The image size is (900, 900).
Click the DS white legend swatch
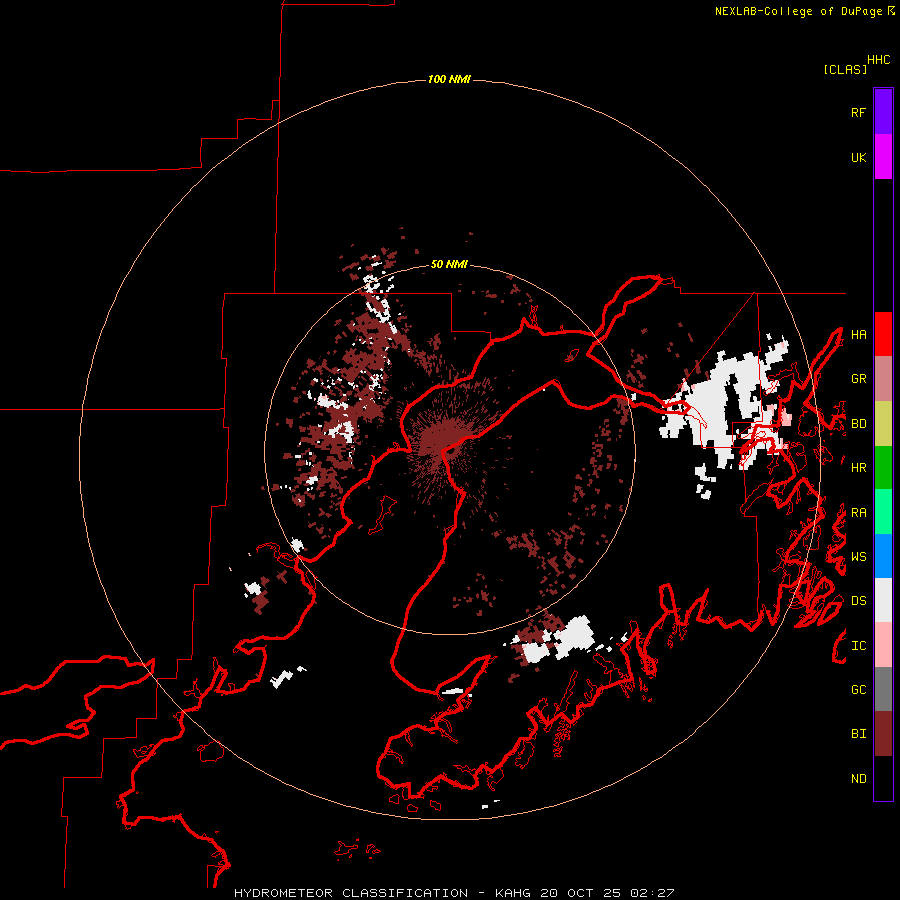click(x=883, y=600)
